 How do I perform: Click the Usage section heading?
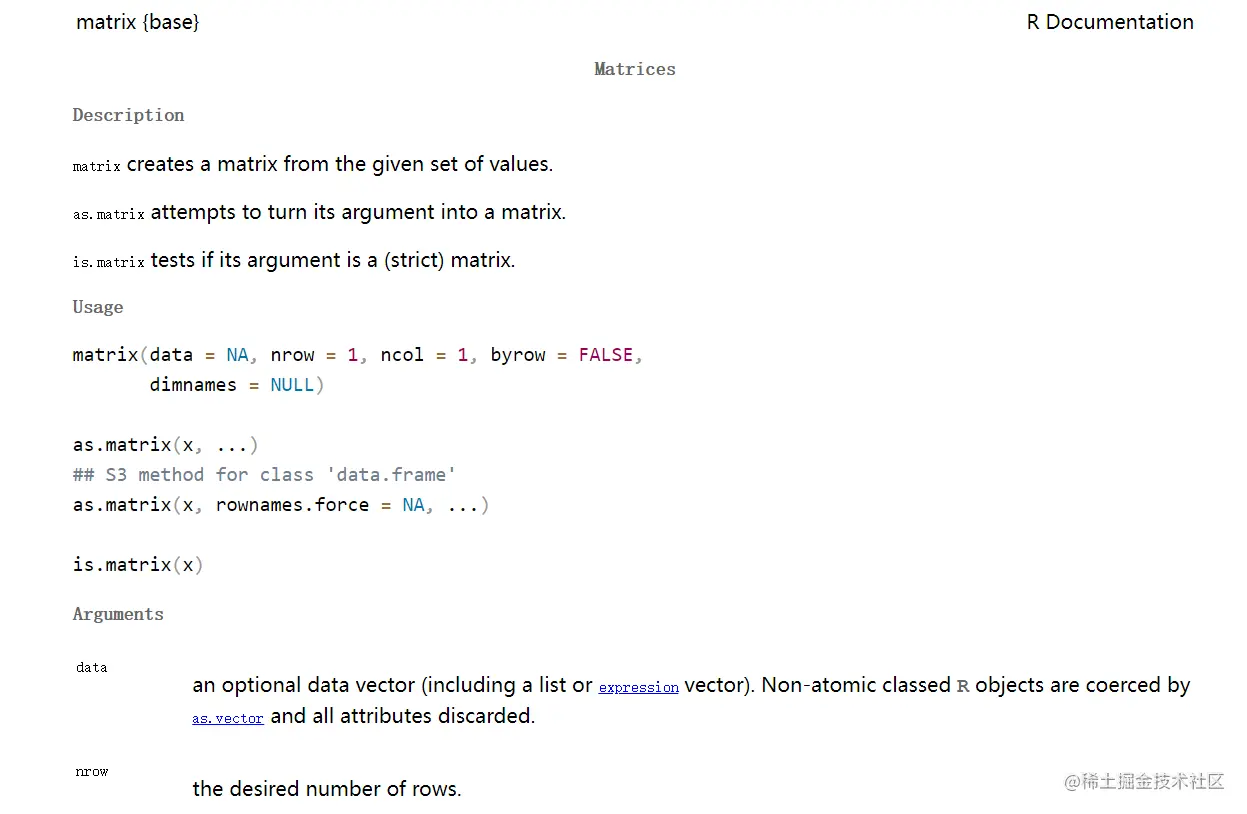[x=98, y=307]
